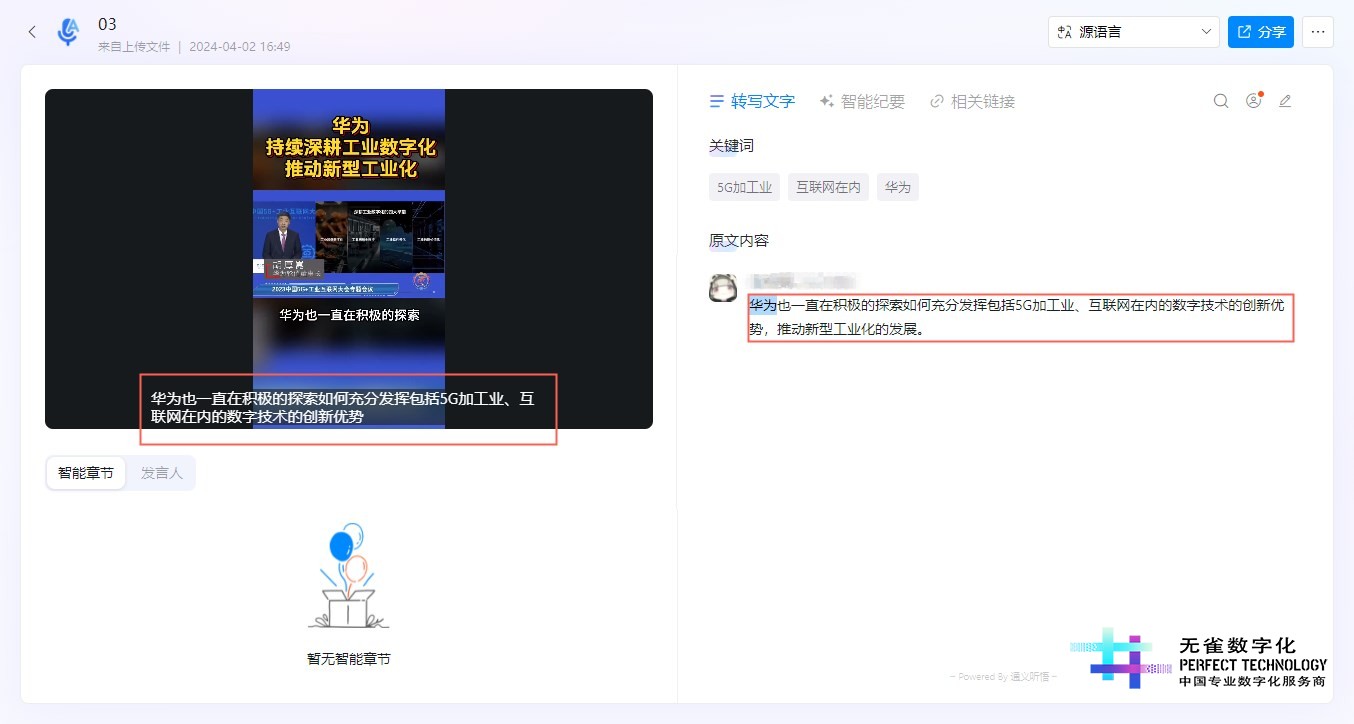1354x724 pixels.
Task: Click the 关键词 section heading
Action: 731,146
